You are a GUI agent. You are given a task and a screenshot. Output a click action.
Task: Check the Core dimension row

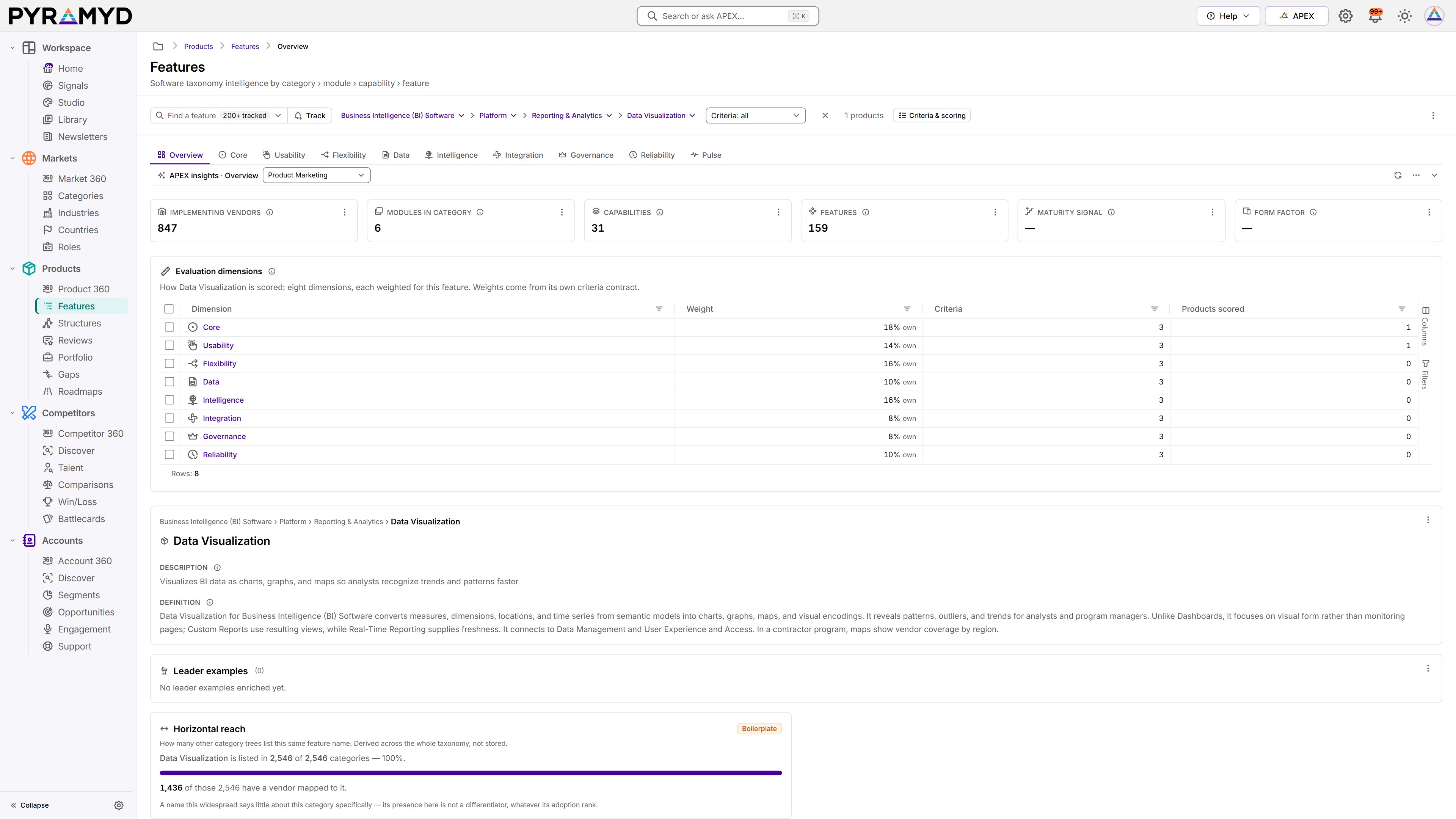tap(169, 327)
